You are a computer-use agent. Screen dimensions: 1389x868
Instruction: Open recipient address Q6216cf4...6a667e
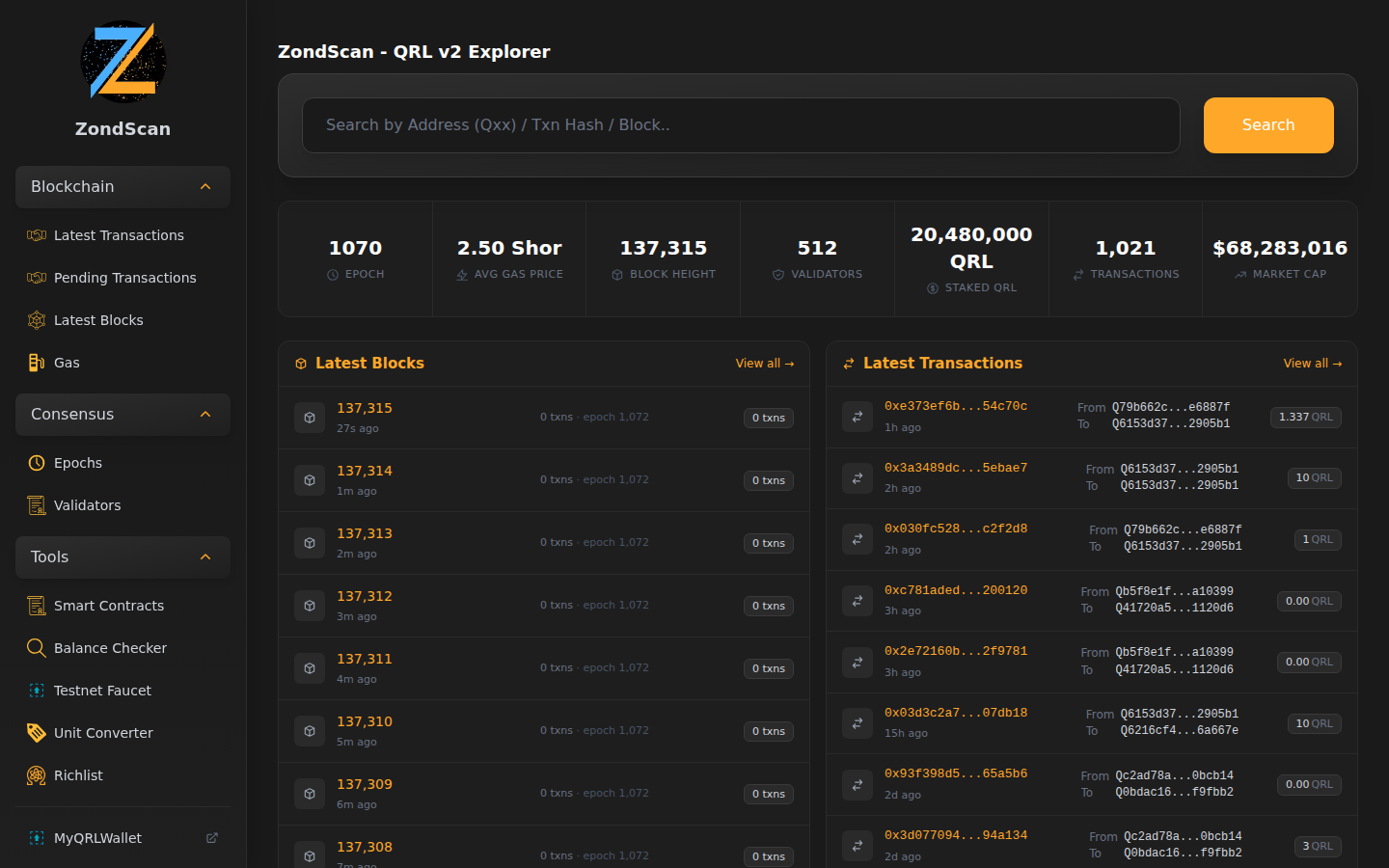coord(1179,730)
